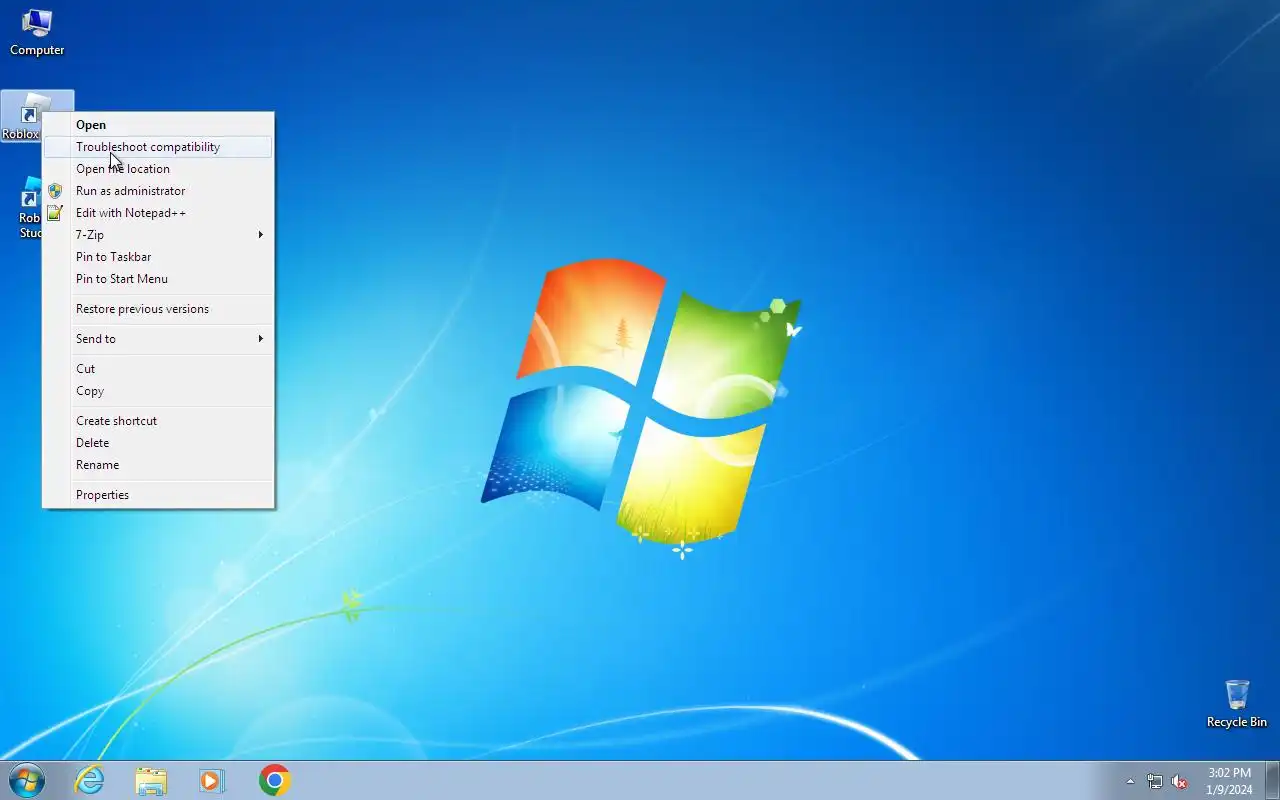This screenshot has width=1280, height=800.
Task: Choose Restore previous versions
Action: 158,309
